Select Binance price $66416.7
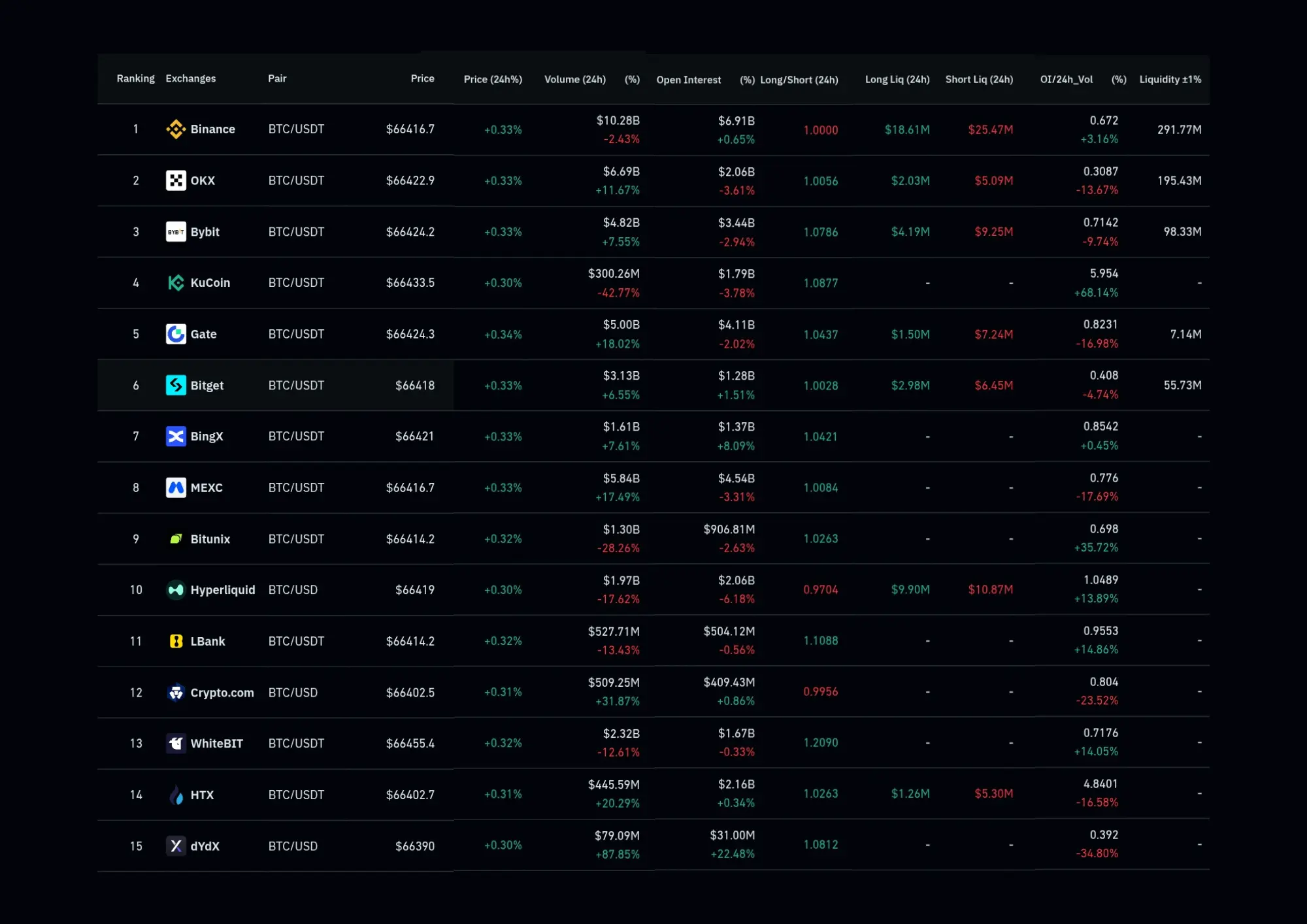 point(410,129)
